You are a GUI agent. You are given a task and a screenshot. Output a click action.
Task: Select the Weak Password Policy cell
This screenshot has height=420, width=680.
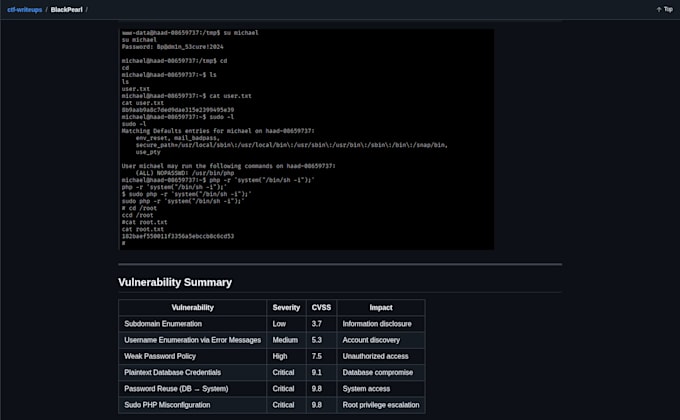193,356
